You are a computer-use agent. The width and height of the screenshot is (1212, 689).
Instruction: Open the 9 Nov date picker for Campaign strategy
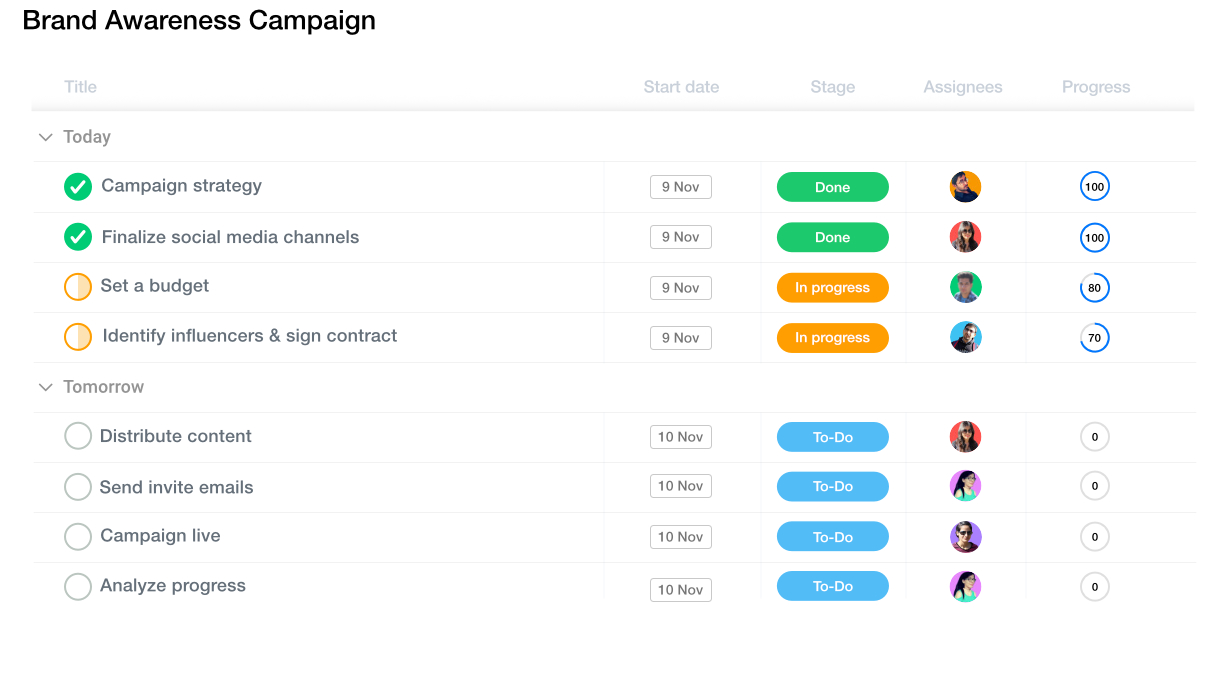point(680,187)
